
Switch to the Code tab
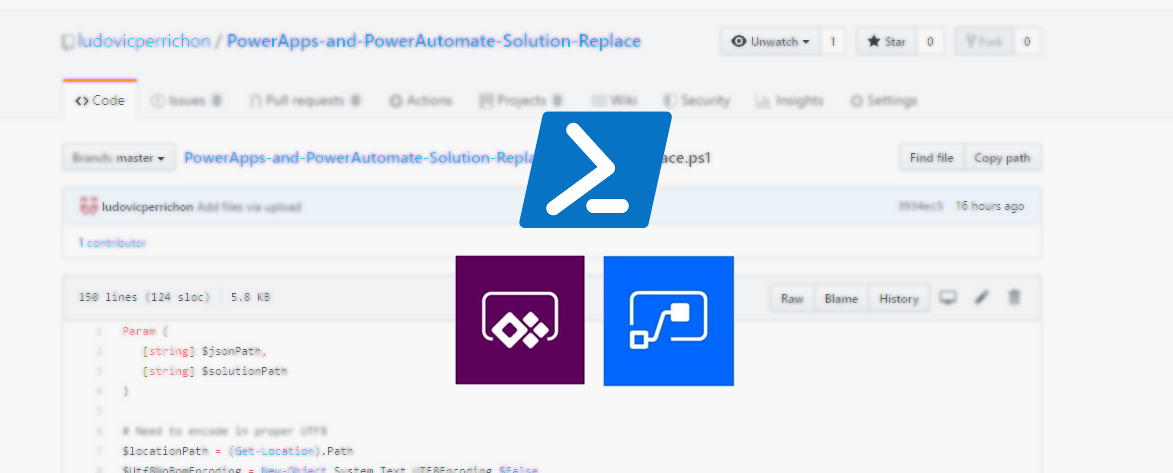[100, 100]
